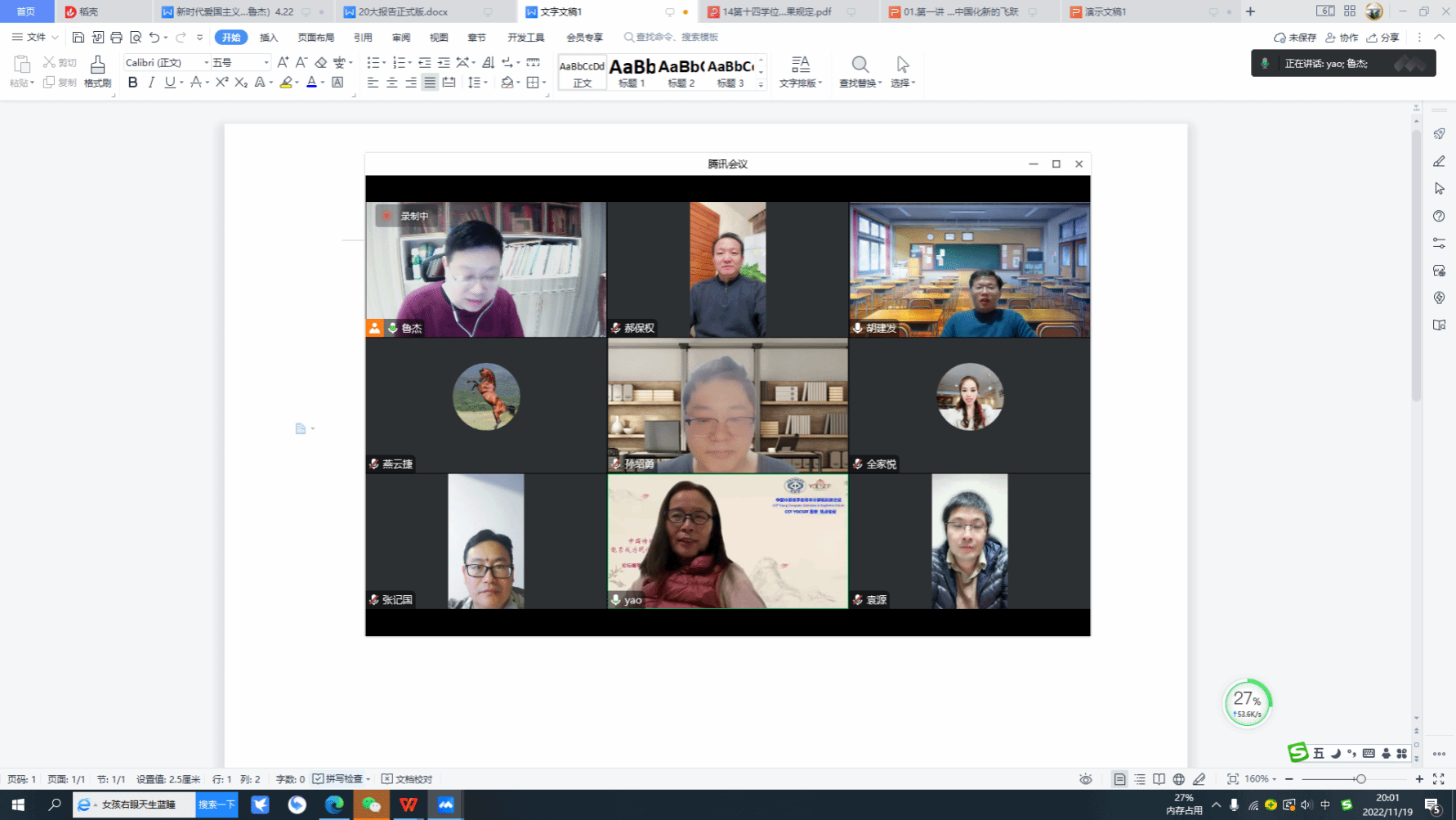Click the Share (分享) button

tap(1382, 38)
